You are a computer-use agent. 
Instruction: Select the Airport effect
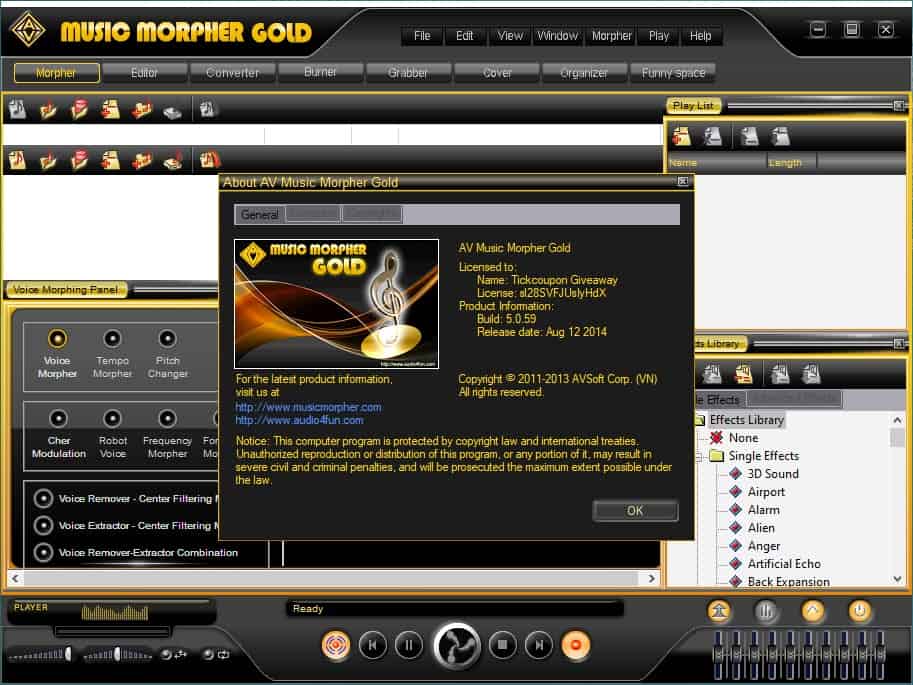click(766, 492)
